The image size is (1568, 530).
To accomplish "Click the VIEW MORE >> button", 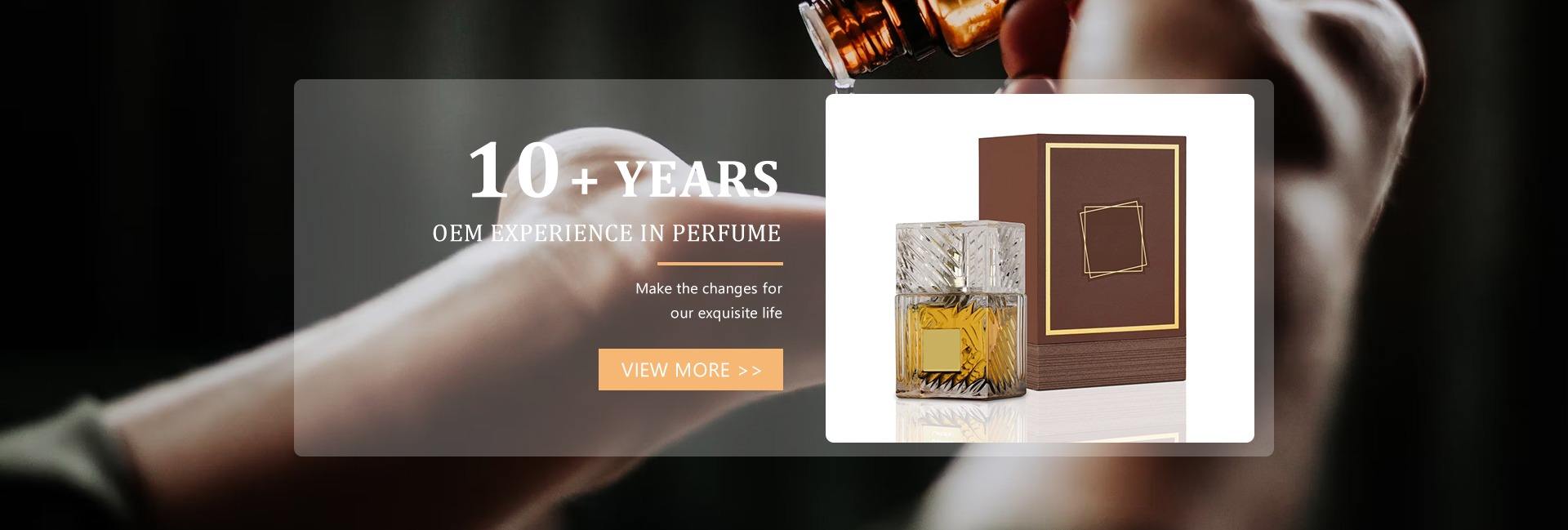I will pos(690,369).
